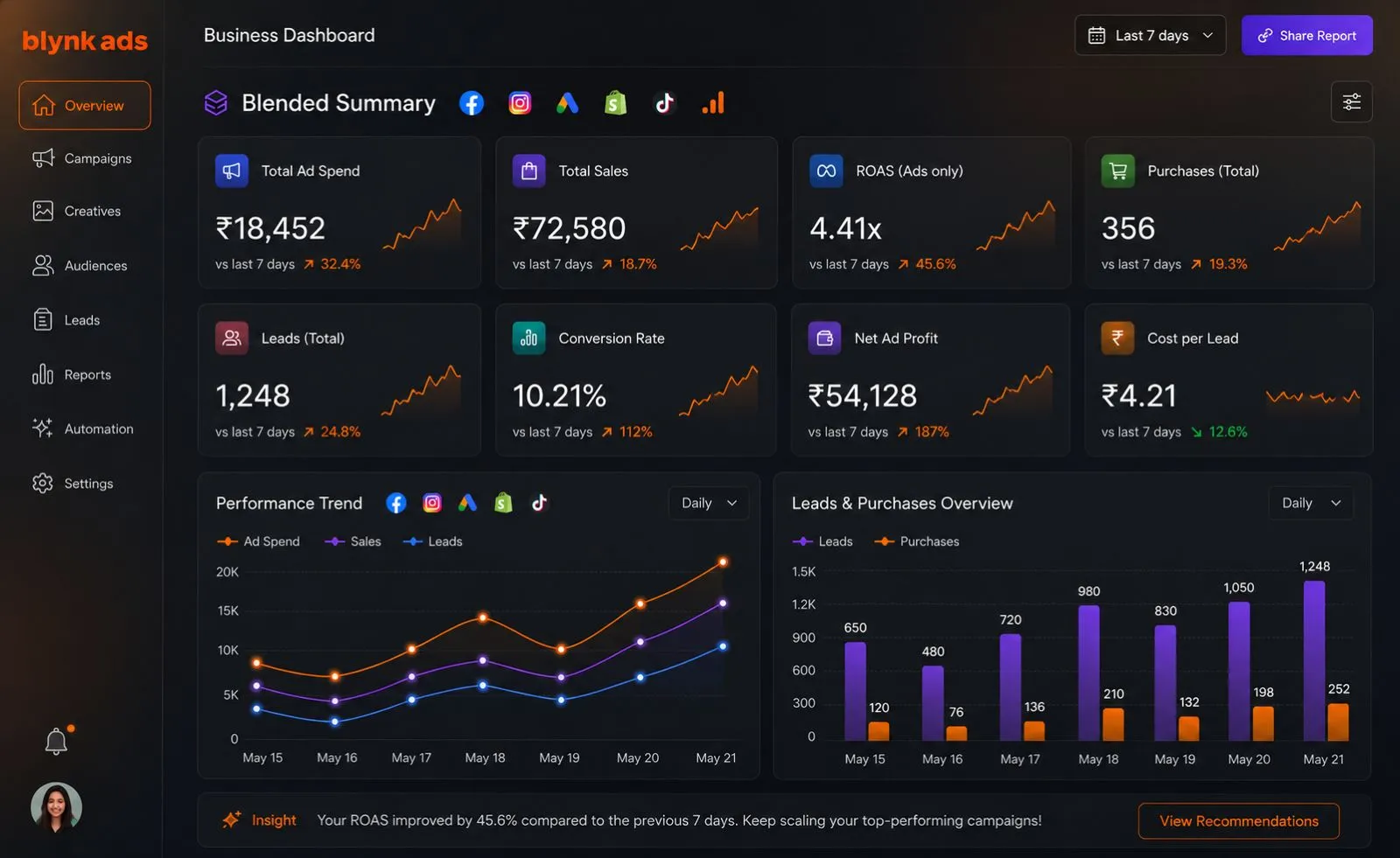The width and height of the screenshot is (1400, 858).
Task: Select the orange bar-chart analytics icon in Blended Summary
Action: (x=713, y=103)
